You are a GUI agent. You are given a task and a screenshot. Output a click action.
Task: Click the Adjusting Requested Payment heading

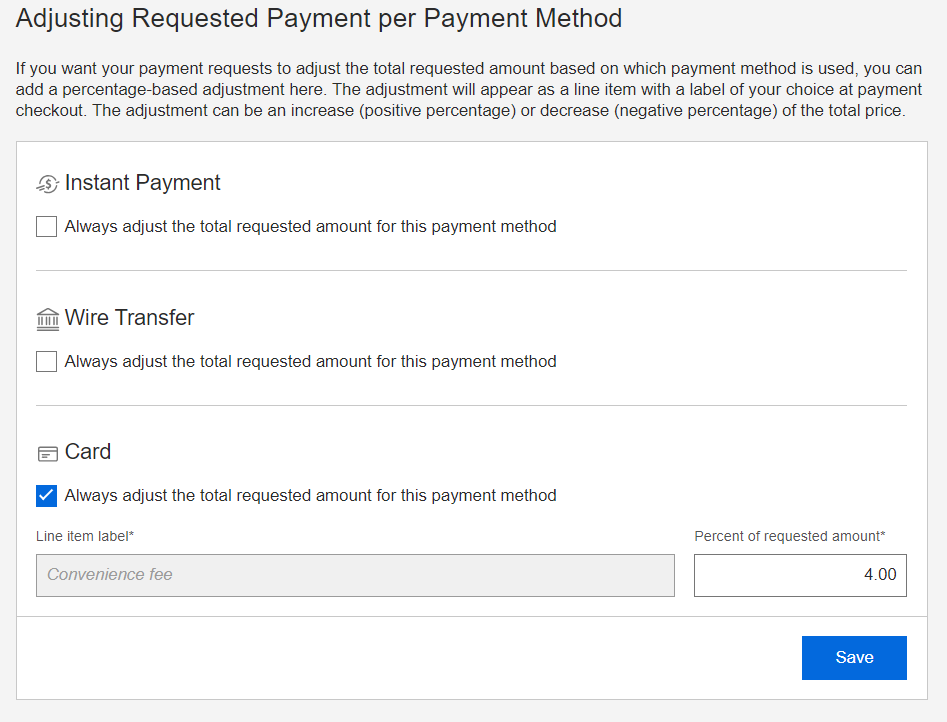tap(320, 18)
